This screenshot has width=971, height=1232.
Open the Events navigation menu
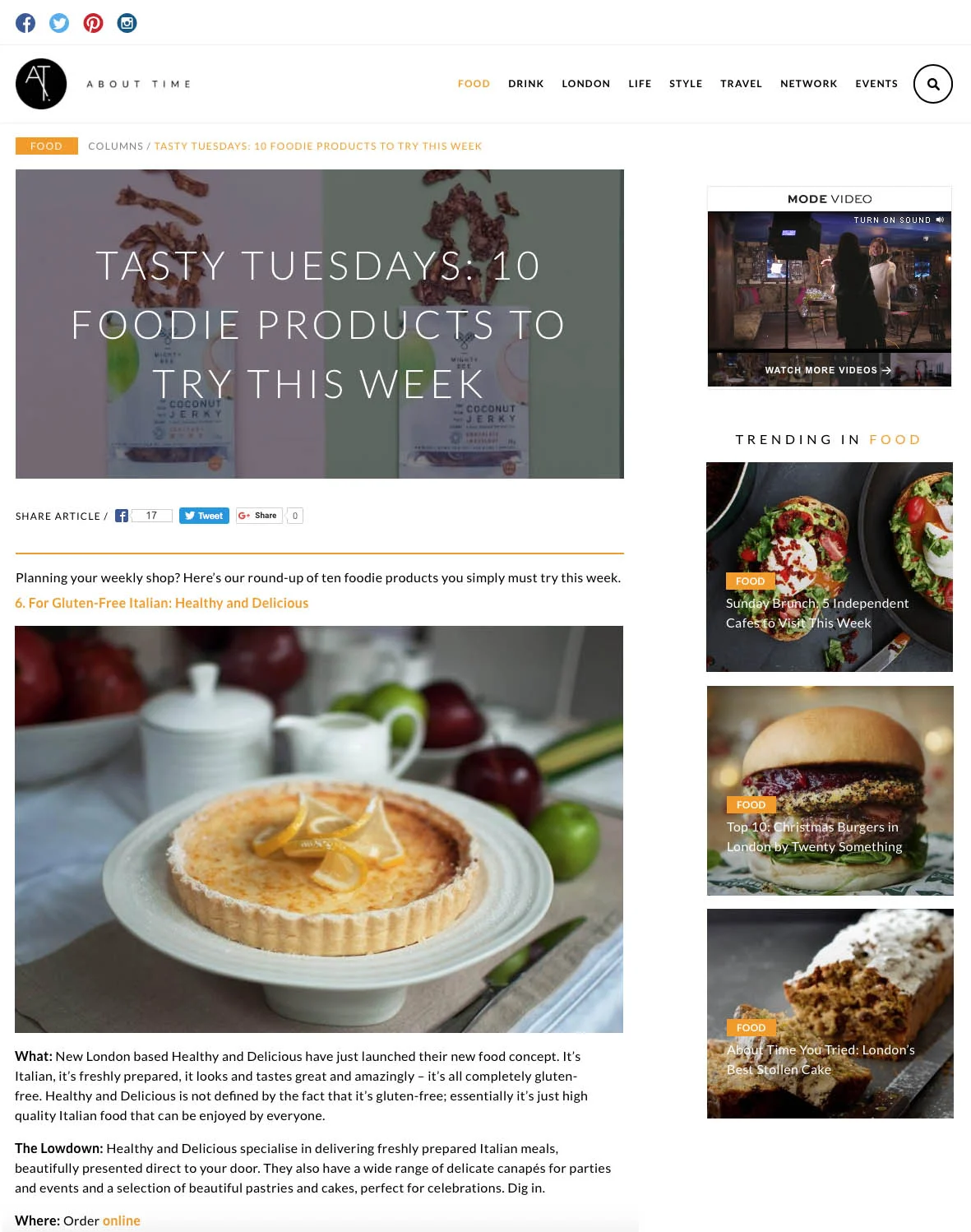point(876,84)
